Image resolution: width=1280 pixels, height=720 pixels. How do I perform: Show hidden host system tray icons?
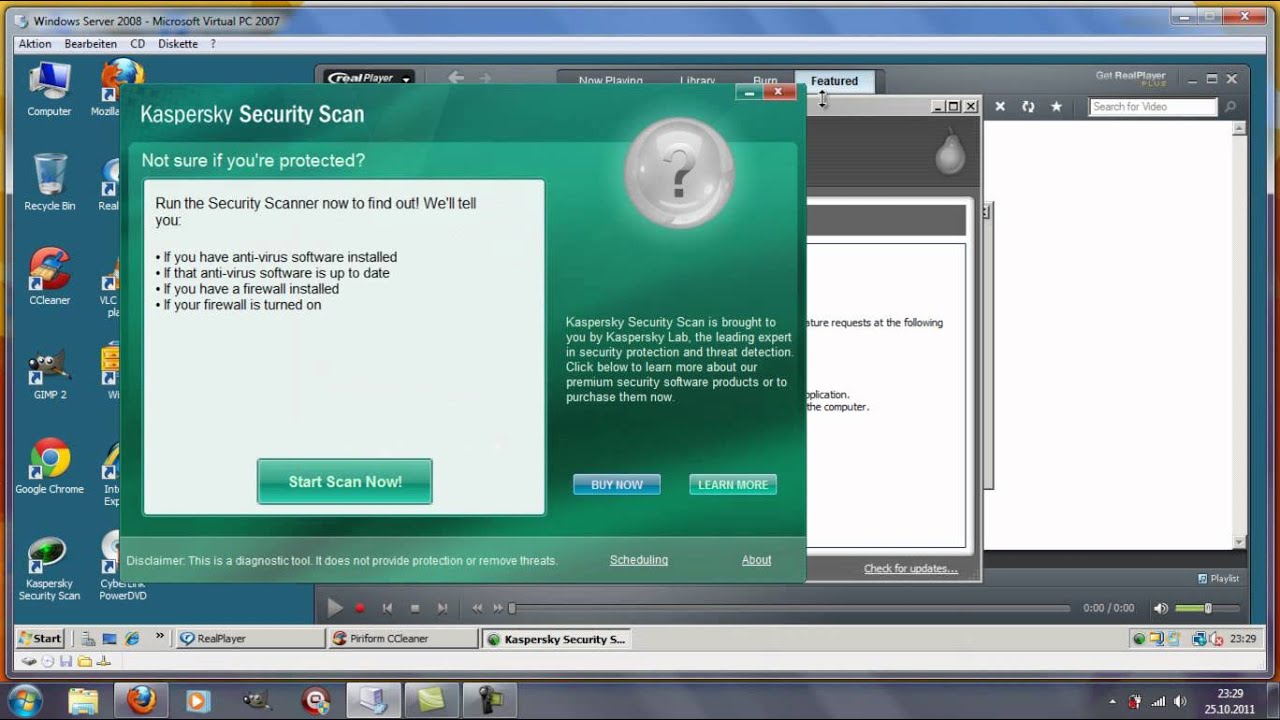[1113, 701]
